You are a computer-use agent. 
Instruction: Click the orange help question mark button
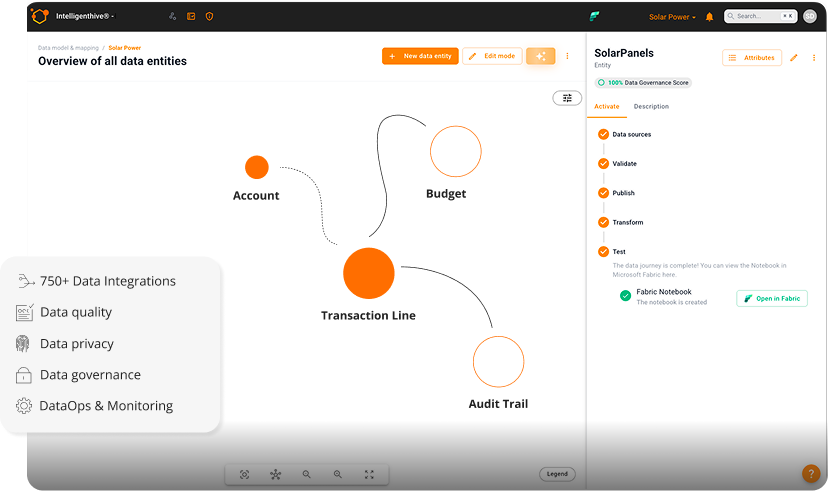810,473
